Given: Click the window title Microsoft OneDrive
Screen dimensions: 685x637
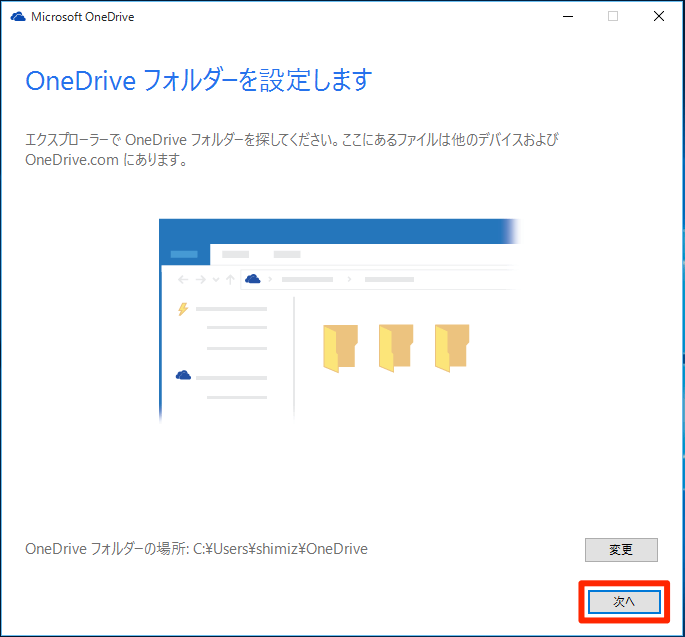Looking at the screenshot, I should coord(83,17).
